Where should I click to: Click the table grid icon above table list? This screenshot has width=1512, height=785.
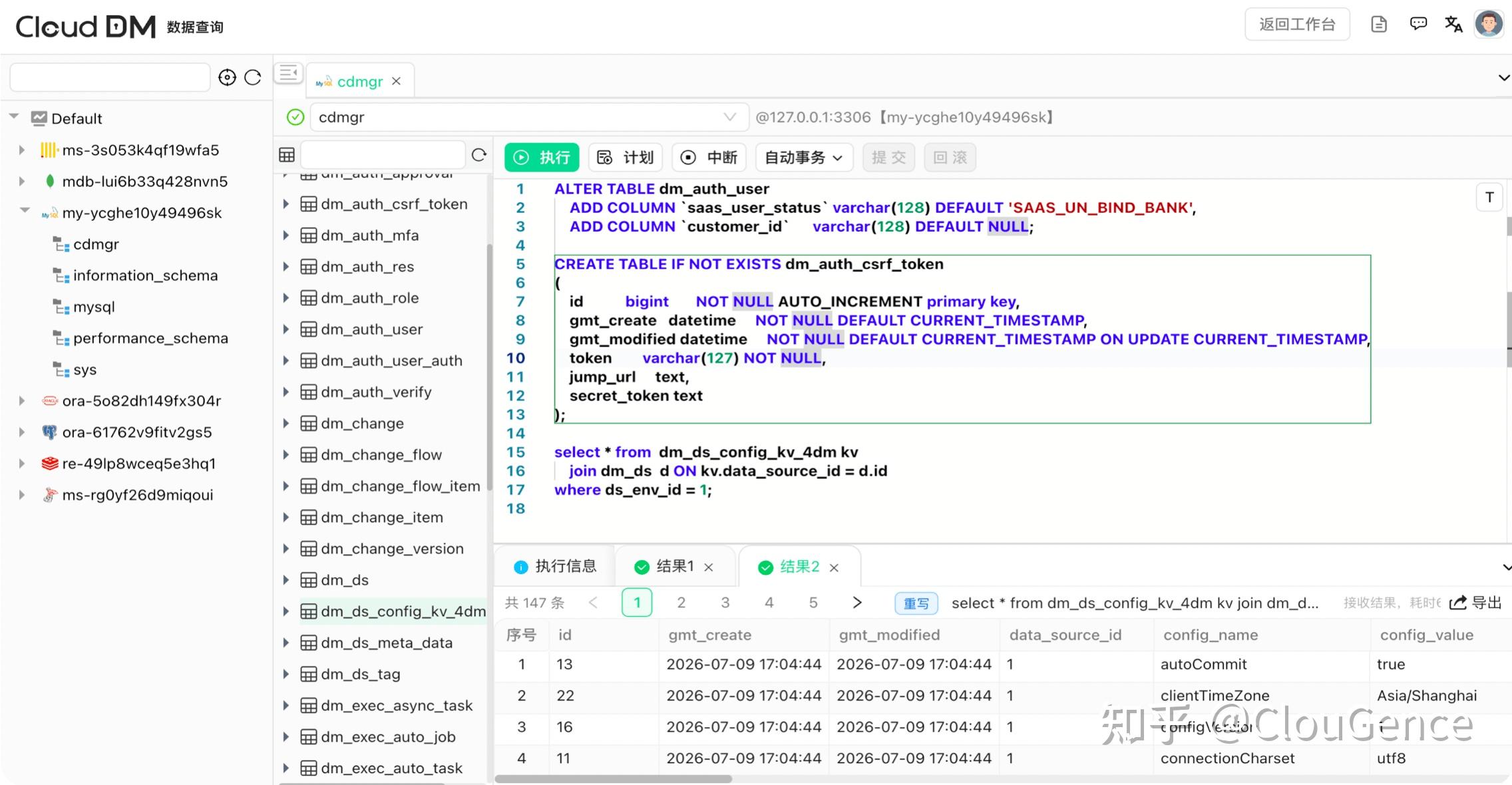tap(287, 156)
